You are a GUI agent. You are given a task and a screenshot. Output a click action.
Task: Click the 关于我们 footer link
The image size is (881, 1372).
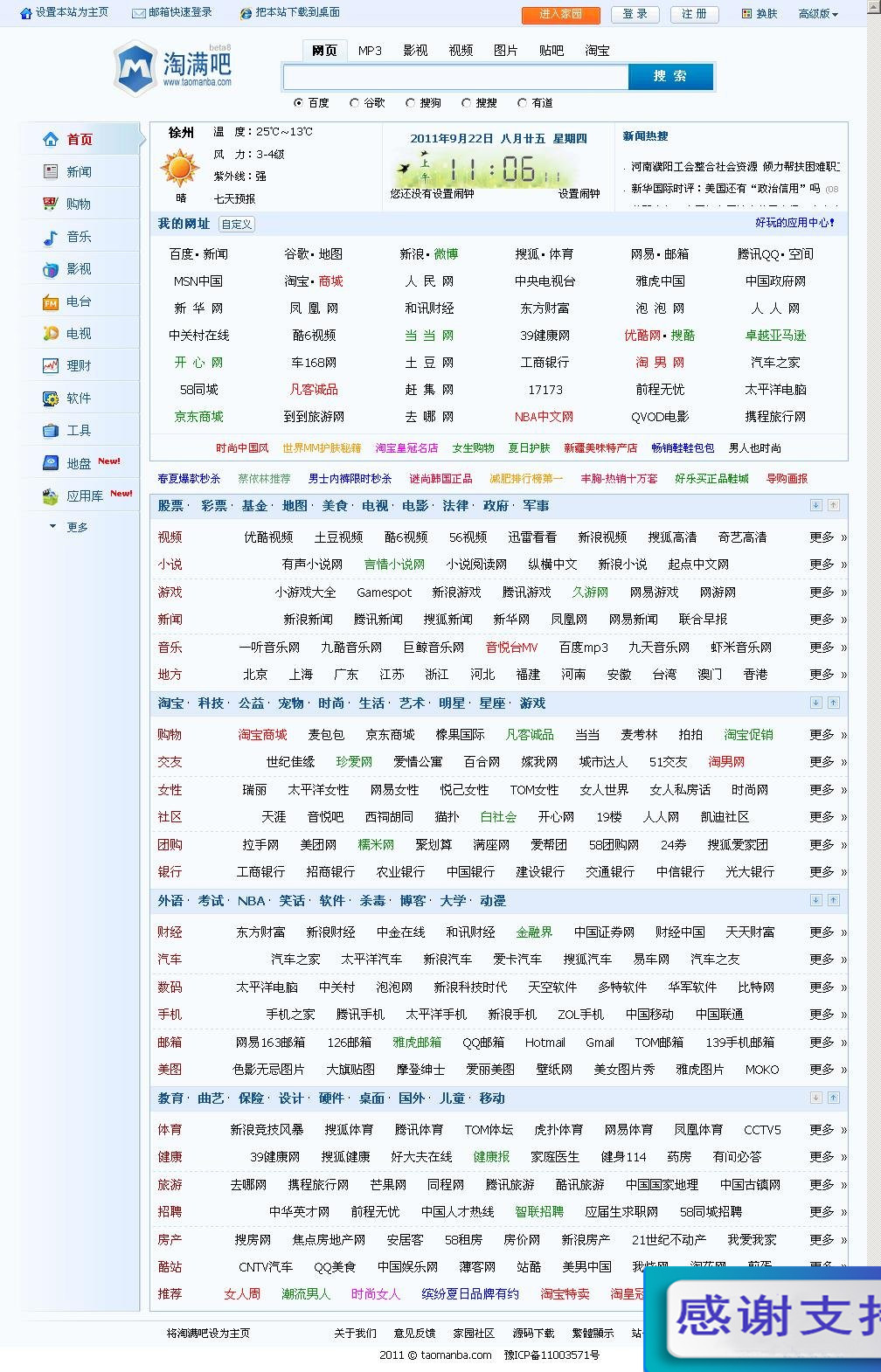point(355,1333)
